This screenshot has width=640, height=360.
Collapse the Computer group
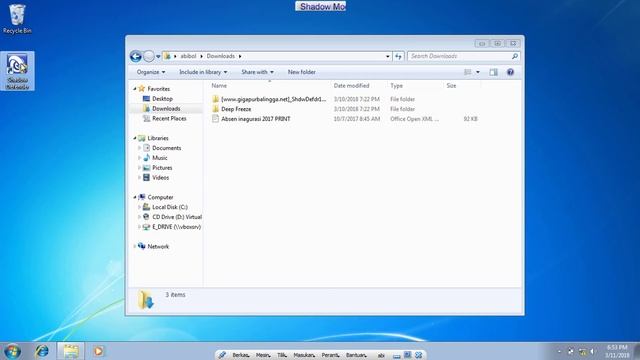135,197
